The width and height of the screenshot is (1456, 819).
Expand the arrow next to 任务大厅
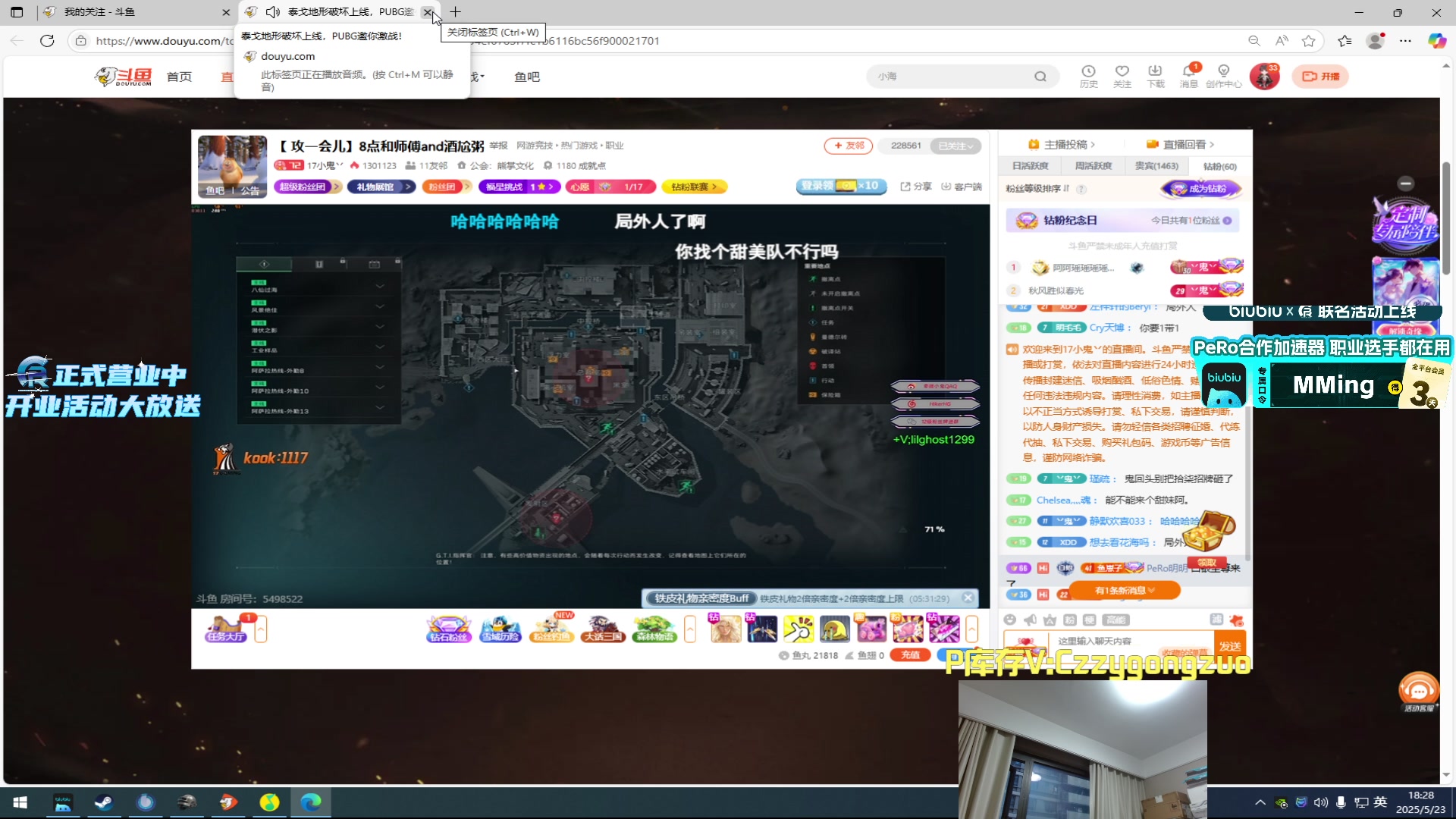click(x=261, y=629)
